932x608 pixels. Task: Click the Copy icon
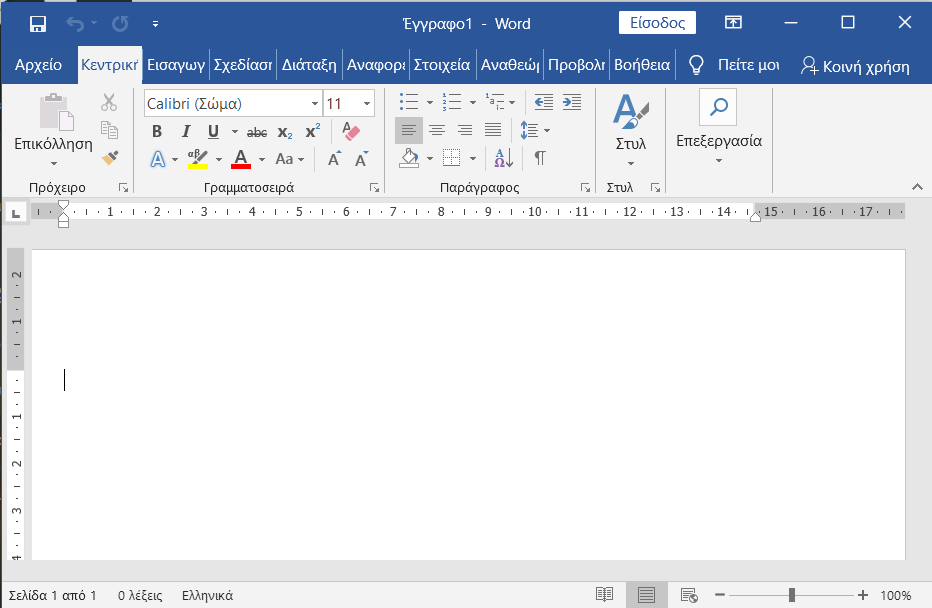coord(109,130)
